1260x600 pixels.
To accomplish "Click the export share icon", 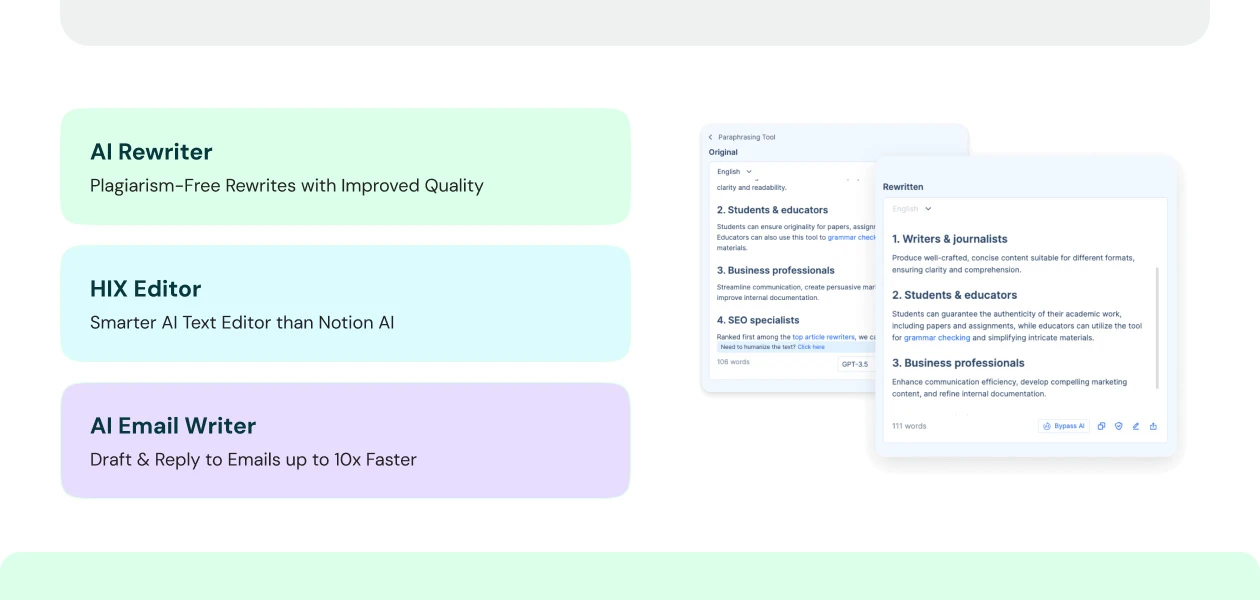I will click(1153, 426).
